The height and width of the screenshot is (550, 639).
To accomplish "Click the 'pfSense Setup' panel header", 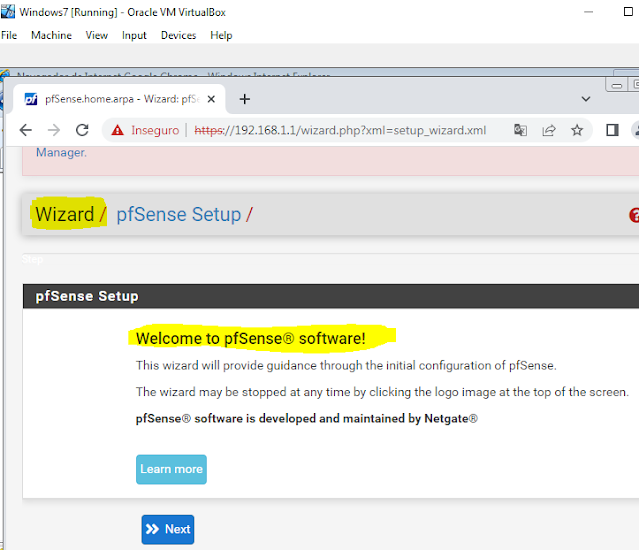I will coord(331,296).
